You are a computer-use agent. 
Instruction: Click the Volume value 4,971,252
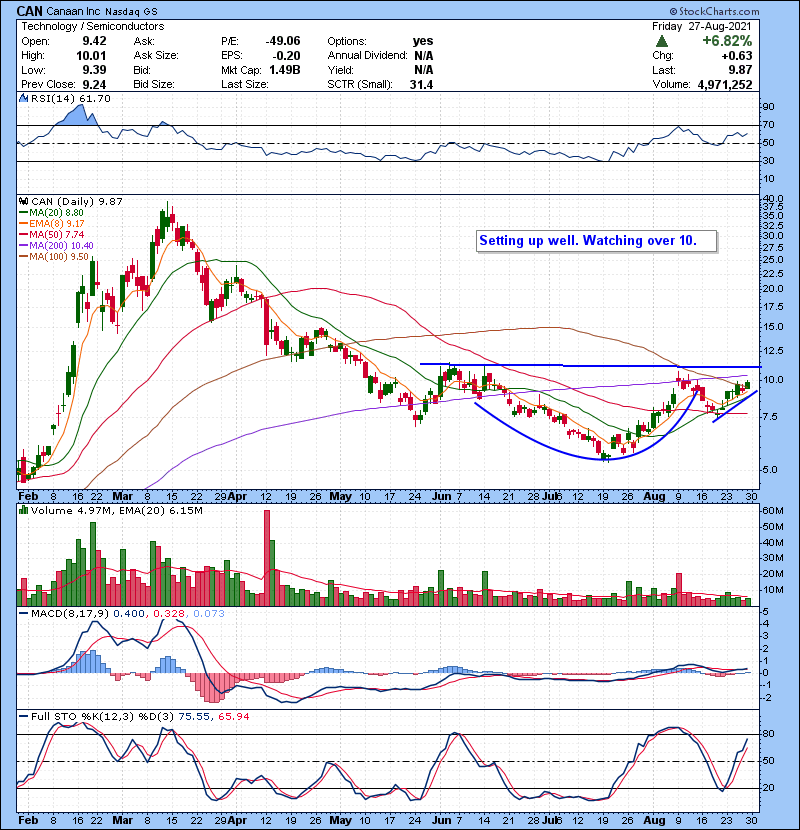(725, 84)
